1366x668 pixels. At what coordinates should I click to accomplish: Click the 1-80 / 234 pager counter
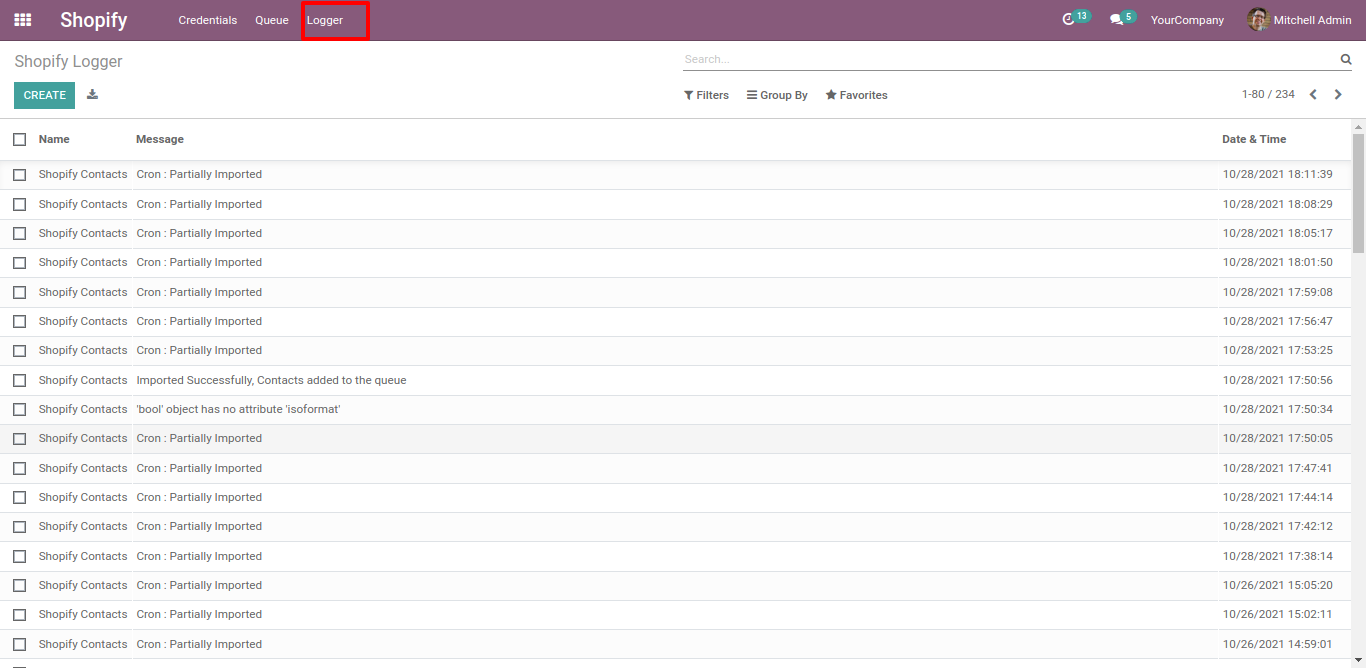click(x=1268, y=94)
